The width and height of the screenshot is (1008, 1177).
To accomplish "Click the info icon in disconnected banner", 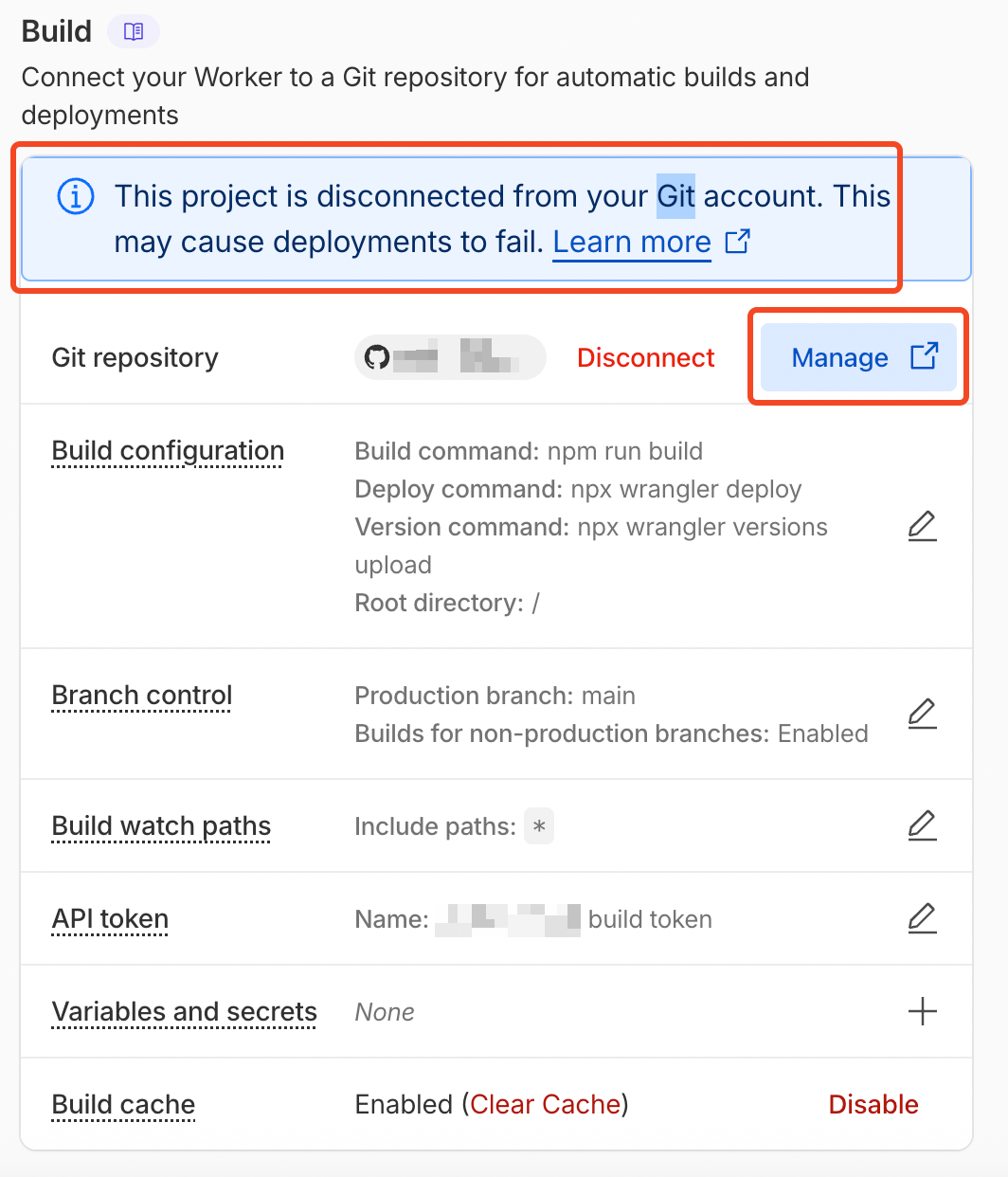I will (76, 197).
